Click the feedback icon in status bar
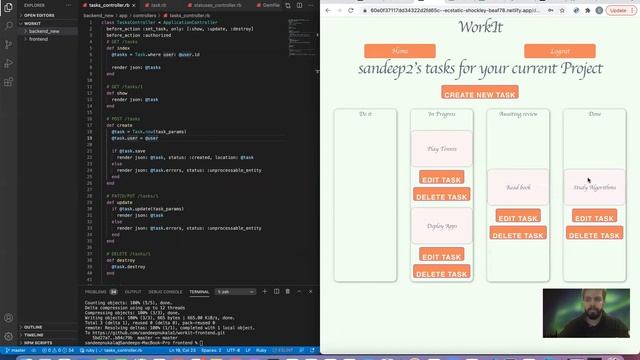 (x=302, y=350)
